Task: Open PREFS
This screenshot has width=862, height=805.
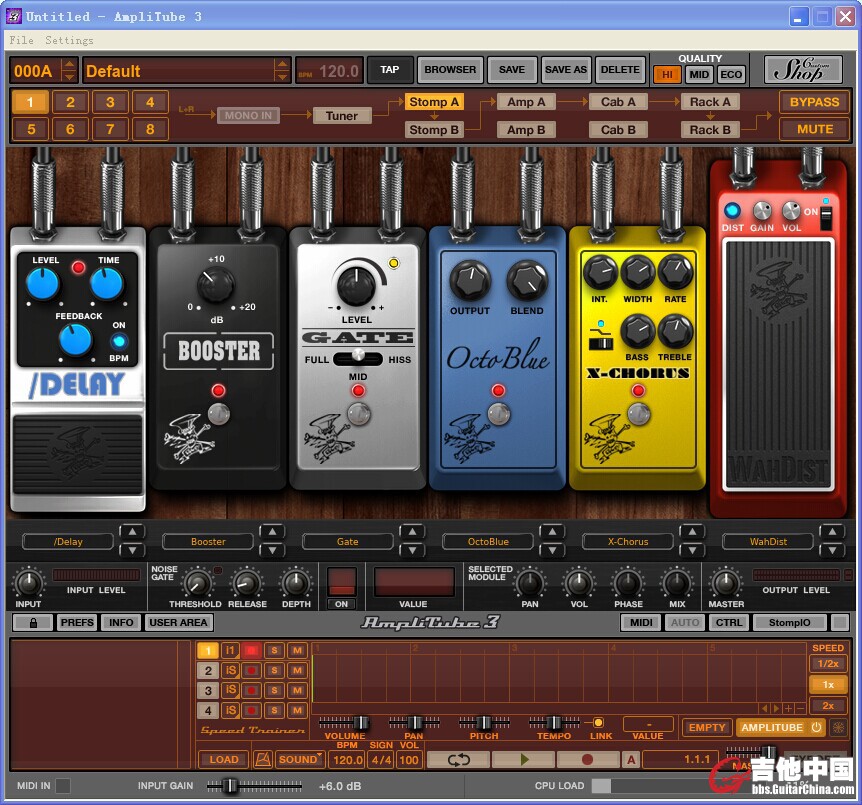Action: coord(77,623)
